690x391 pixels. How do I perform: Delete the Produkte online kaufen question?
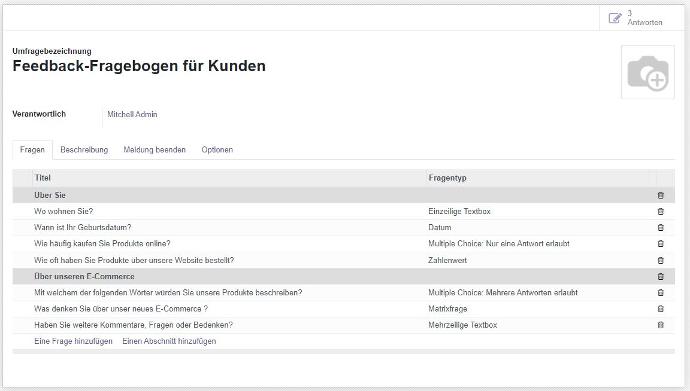[x=661, y=244]
